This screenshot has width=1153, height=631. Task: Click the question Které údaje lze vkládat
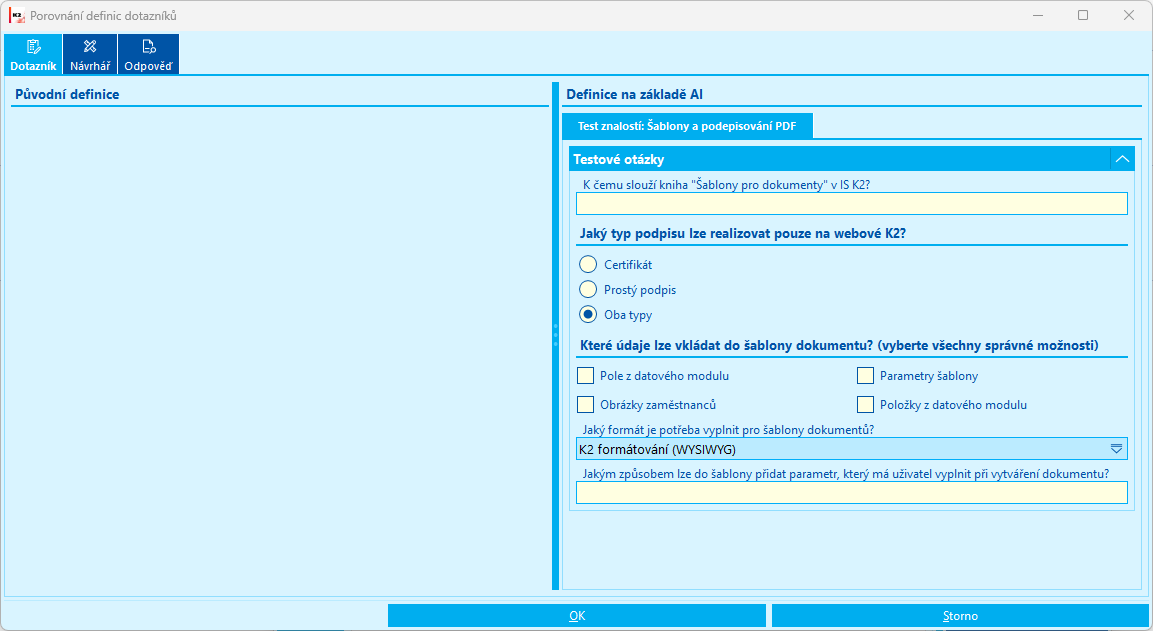(x=839, y=346)
